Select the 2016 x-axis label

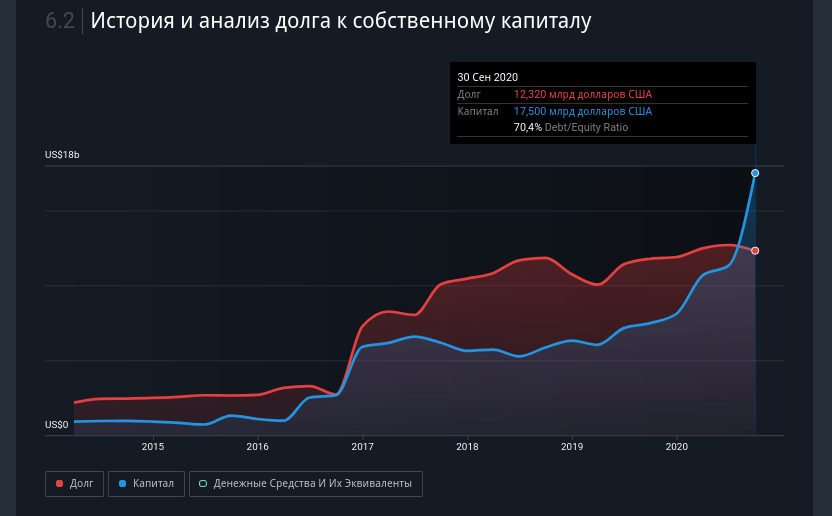(257, 447)
